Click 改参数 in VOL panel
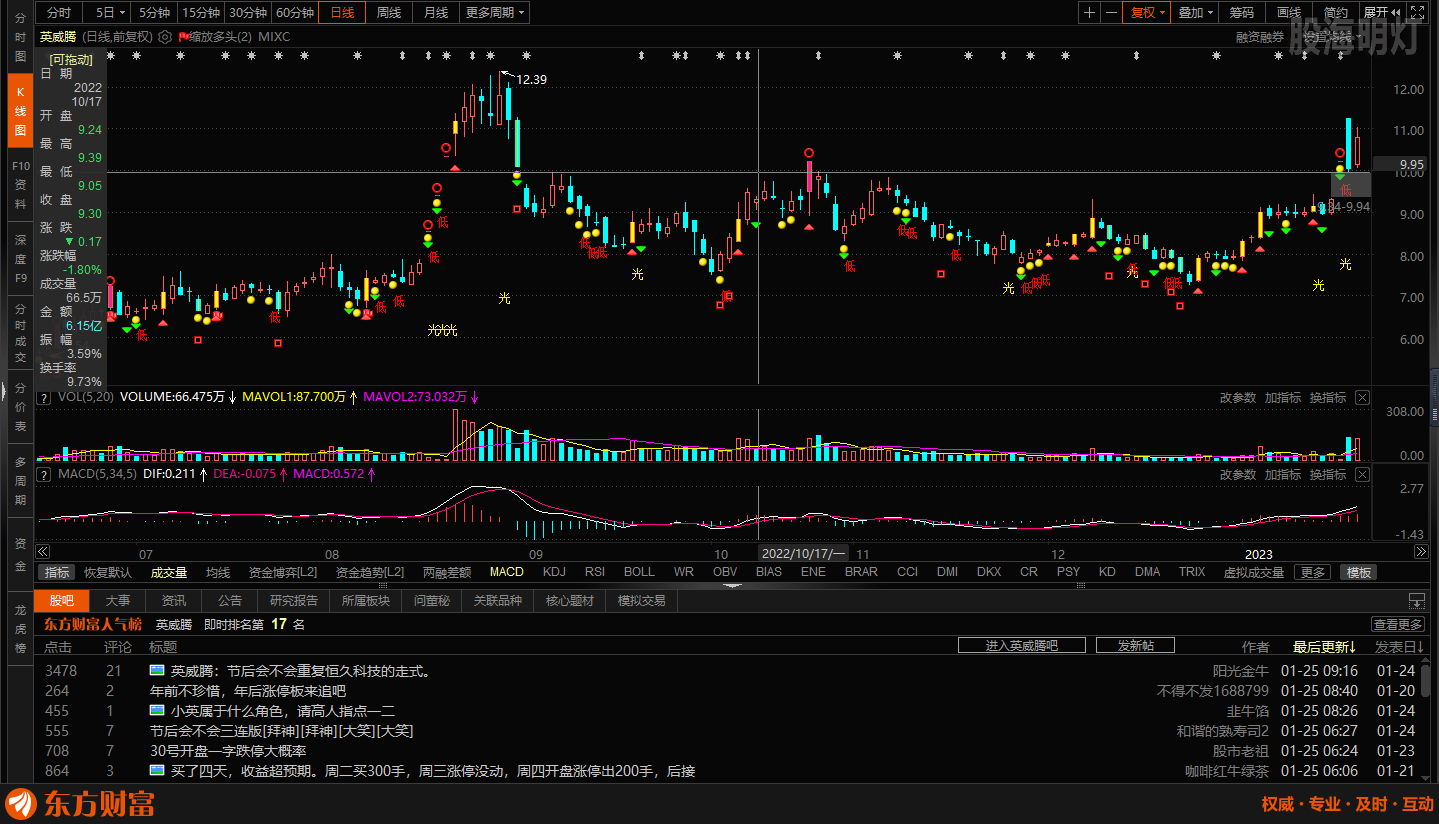The image size is (1439, 824). [x=1238, y=397]
